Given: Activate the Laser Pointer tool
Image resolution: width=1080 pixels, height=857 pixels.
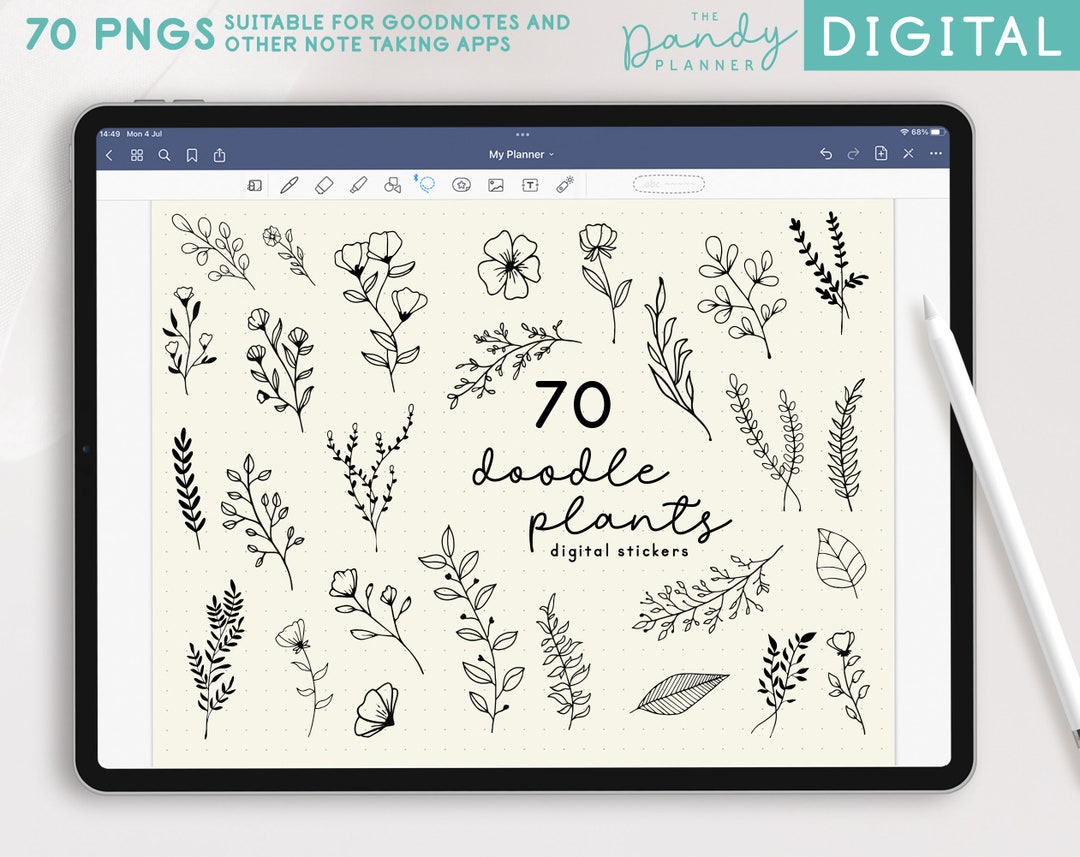Looking at the screenshot, I should point(564,186).
